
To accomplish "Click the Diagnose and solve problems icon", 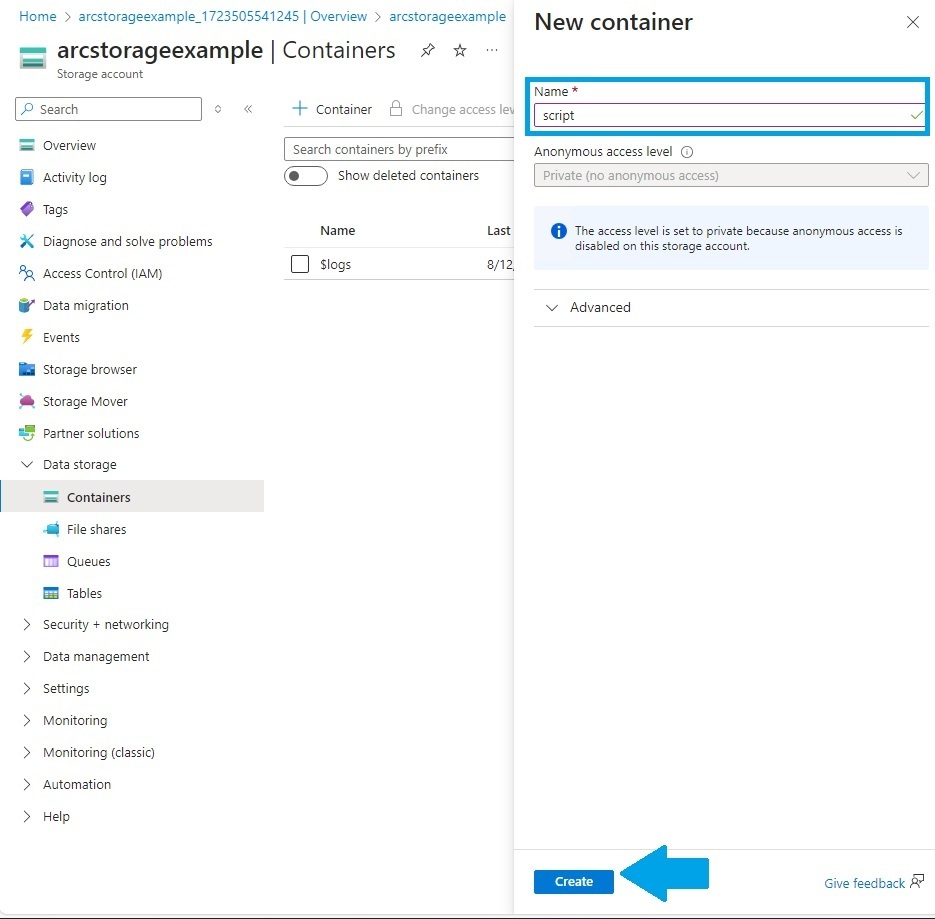I will pos(27,242).
